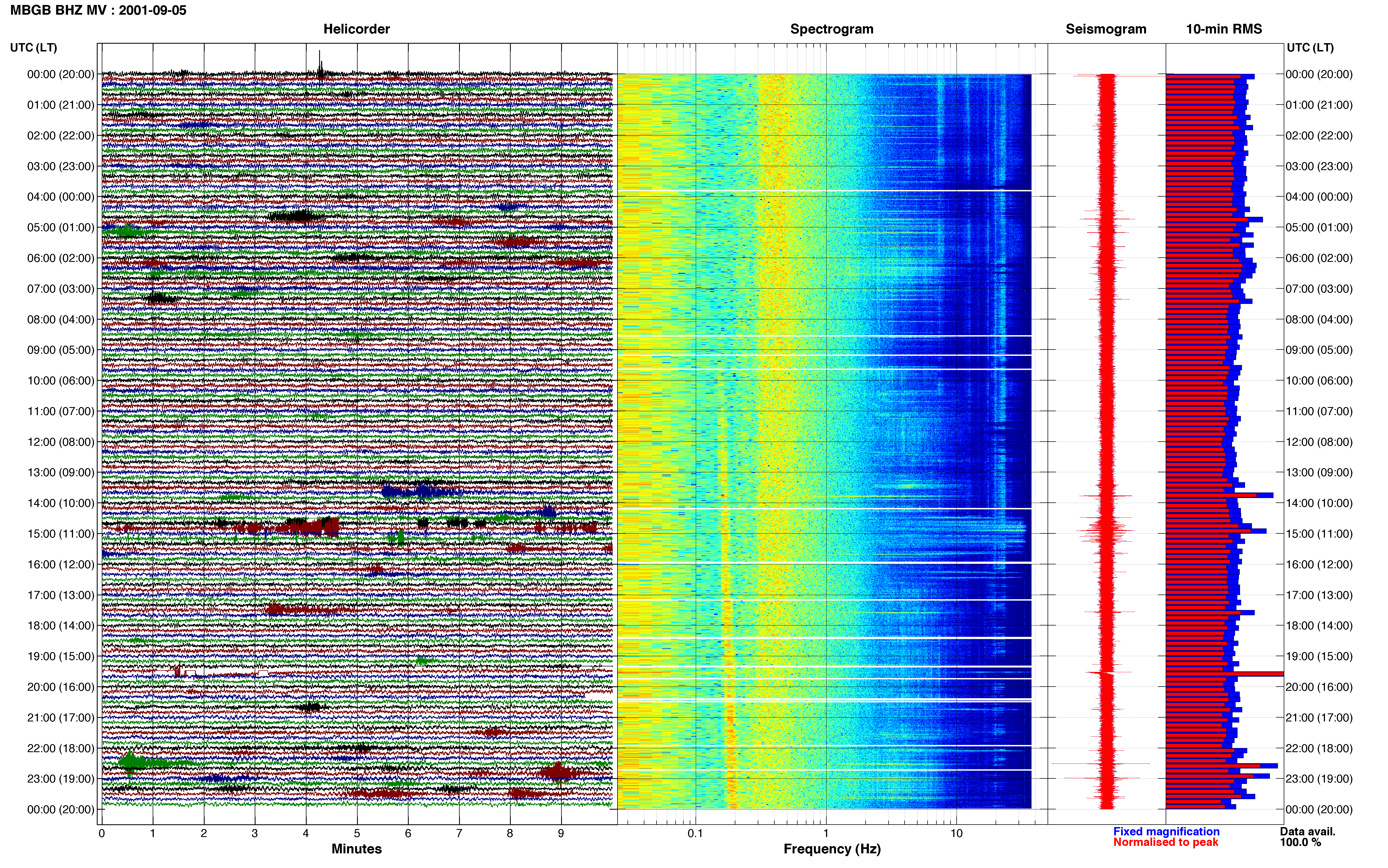Click left time label 20:00 (16:00)

click(x=61, y=687)
